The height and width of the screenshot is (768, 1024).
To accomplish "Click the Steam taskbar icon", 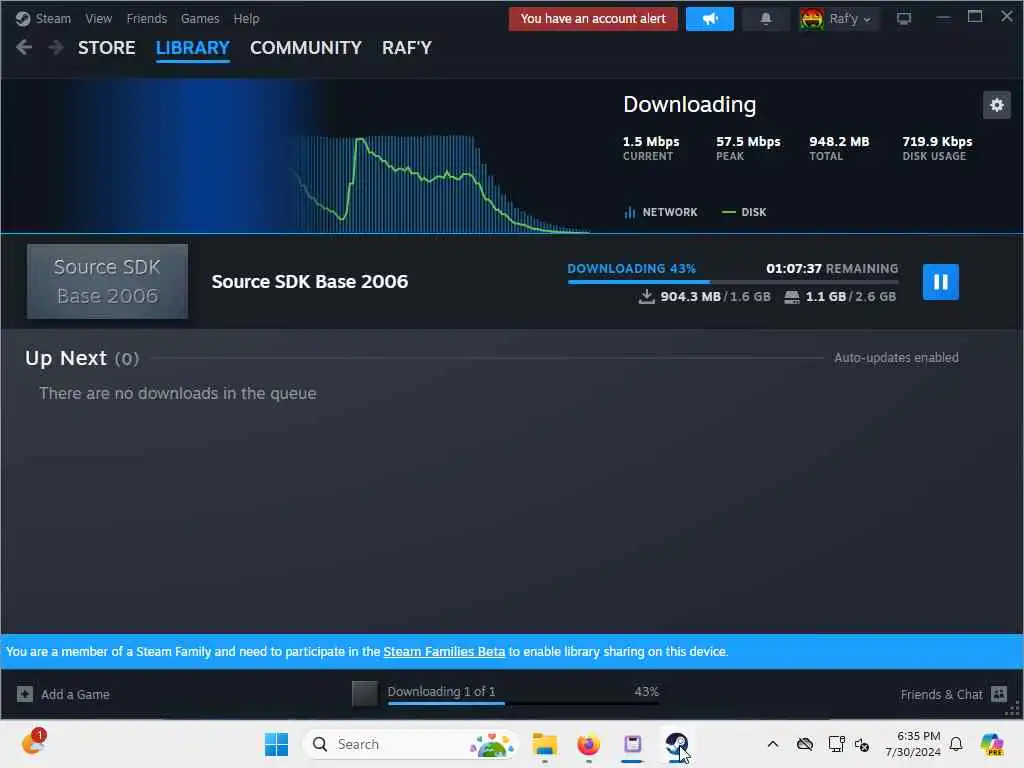I will tap(676, 744).
